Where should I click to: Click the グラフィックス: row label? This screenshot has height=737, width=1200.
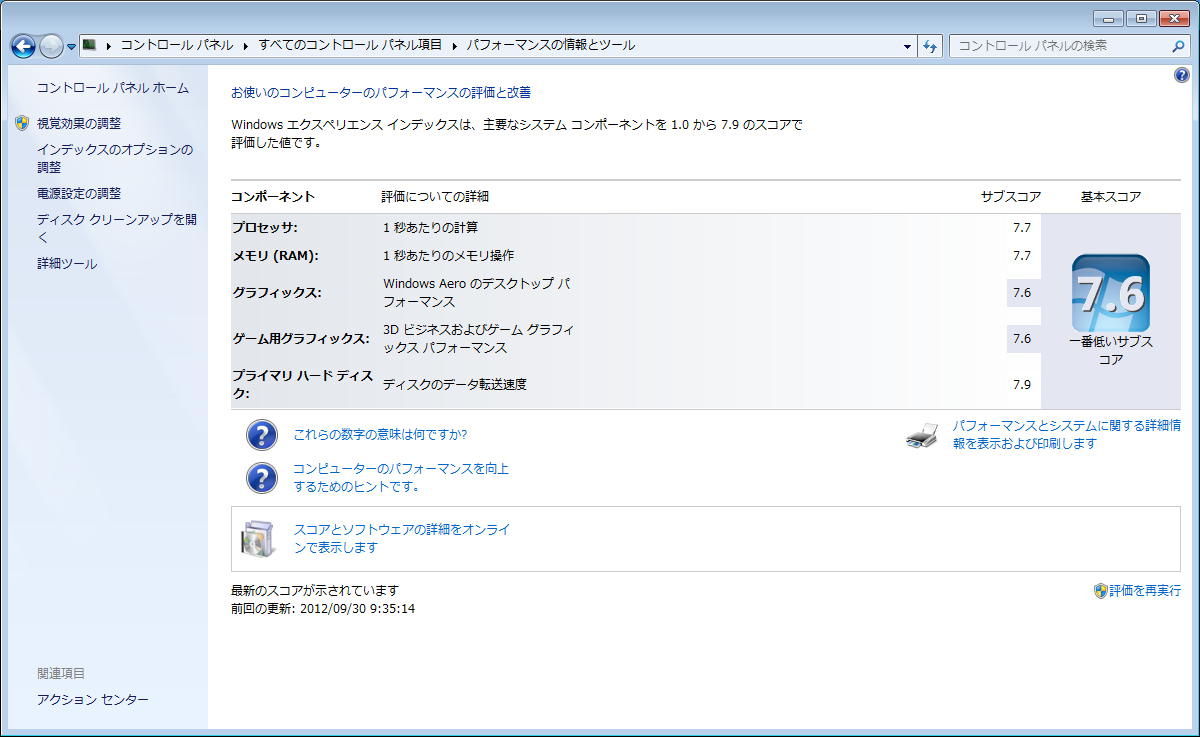[x=277, y=292]
